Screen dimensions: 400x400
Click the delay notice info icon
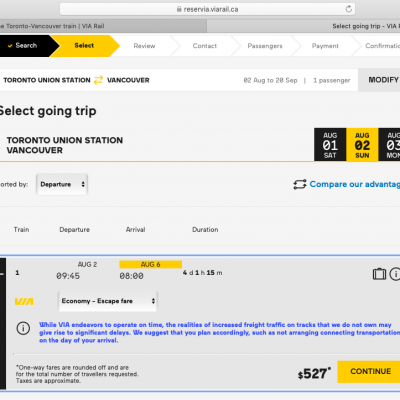click(23, 328)
